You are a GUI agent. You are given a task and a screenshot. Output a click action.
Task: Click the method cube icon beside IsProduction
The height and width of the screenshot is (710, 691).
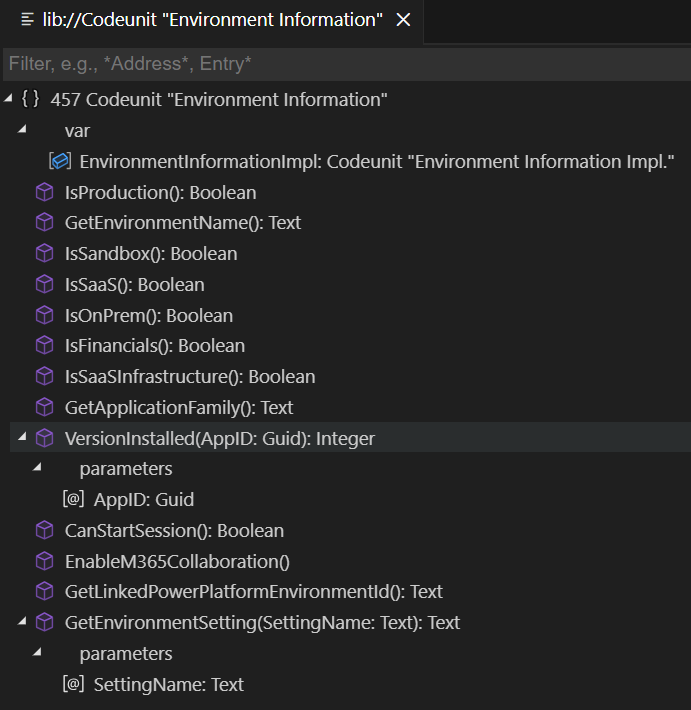44,192
